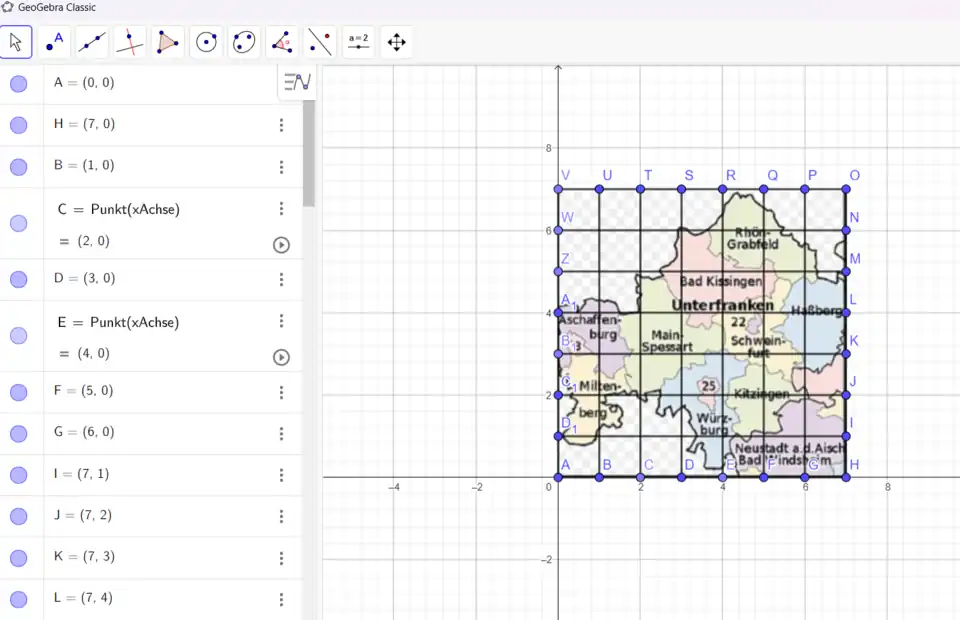
Task: Play animation for point C
Action: tap(281, 245)
